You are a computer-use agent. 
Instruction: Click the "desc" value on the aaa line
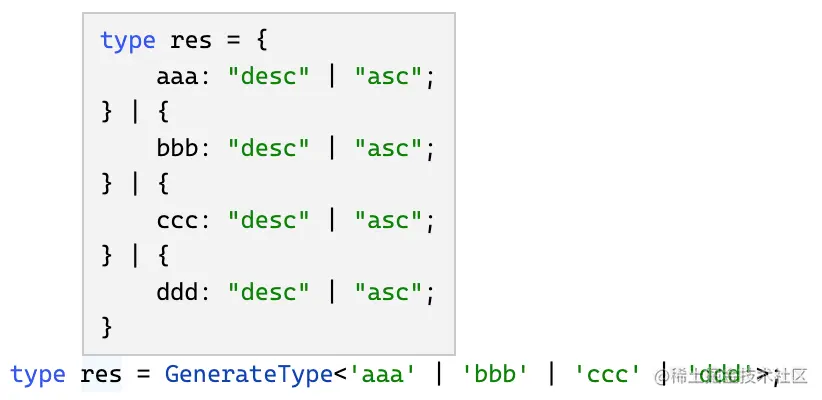click(269, 77)
